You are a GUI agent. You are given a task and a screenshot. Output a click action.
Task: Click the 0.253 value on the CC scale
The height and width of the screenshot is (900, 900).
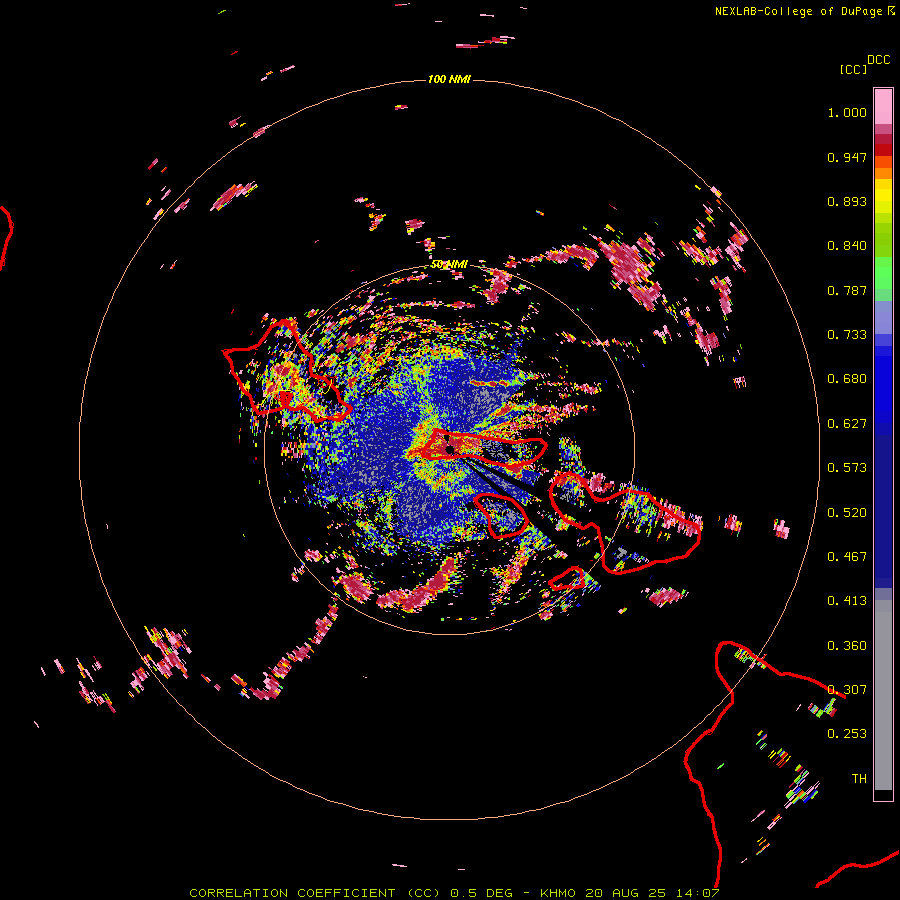(x=847, y=734)
